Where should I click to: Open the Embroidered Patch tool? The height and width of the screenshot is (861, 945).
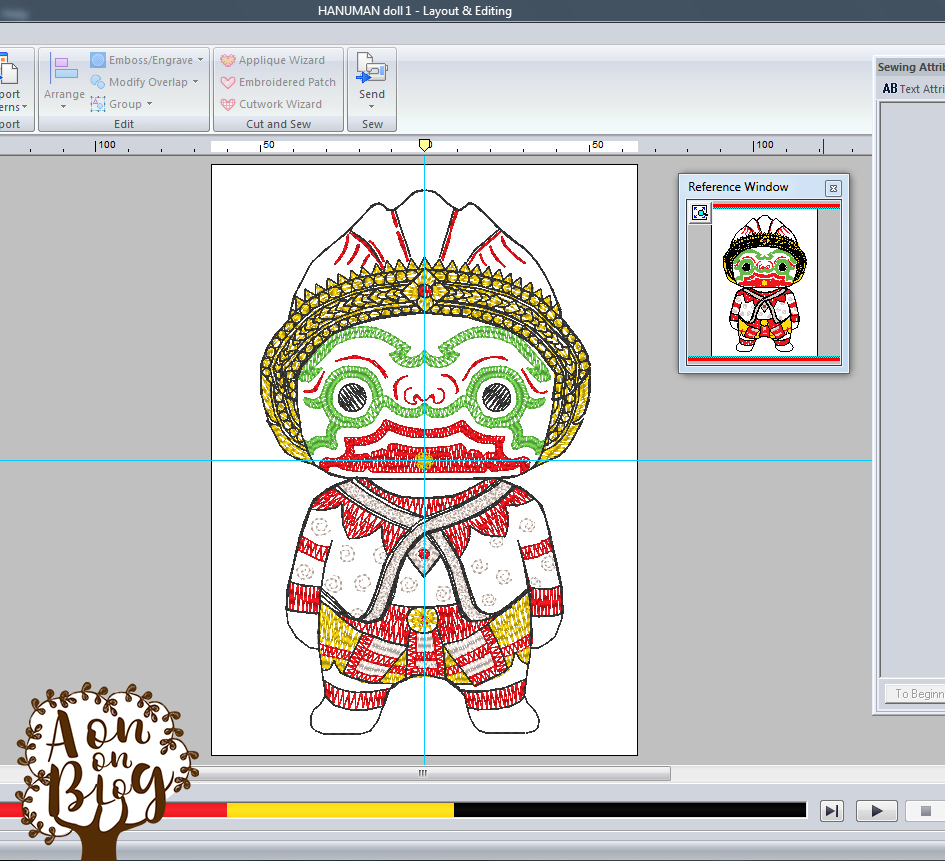click(278, 82)
